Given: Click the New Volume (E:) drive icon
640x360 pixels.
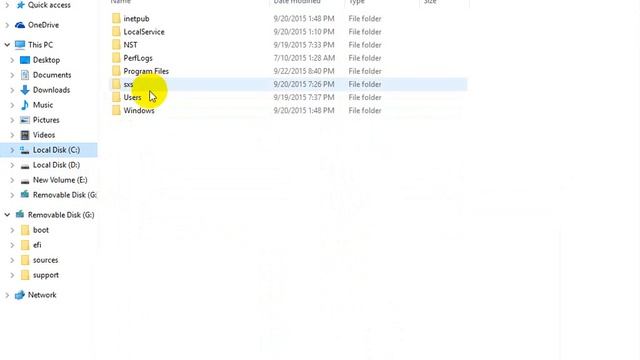Looking at the screenshot, I should coord(25,180).
